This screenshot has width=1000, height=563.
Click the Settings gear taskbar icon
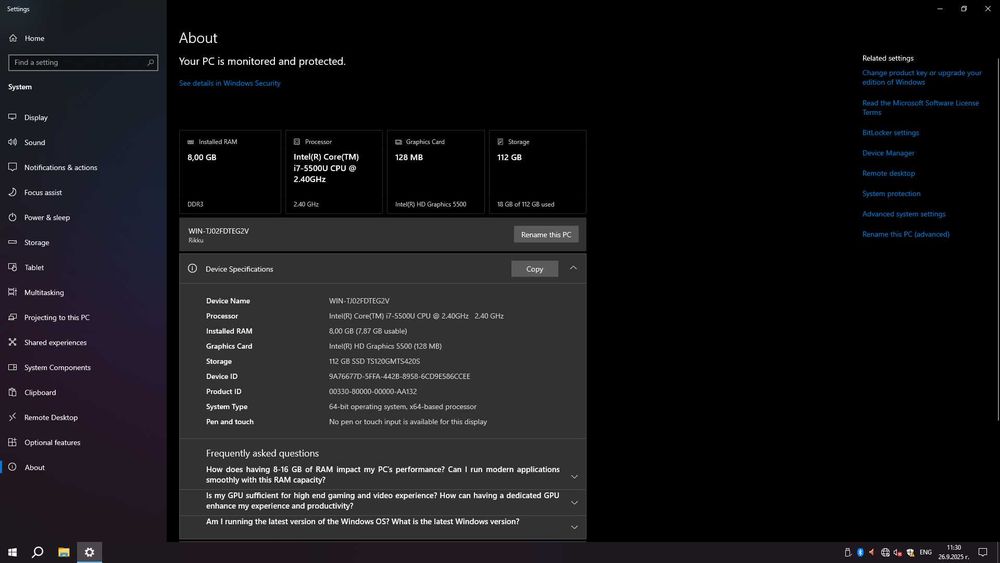(89, 552)
